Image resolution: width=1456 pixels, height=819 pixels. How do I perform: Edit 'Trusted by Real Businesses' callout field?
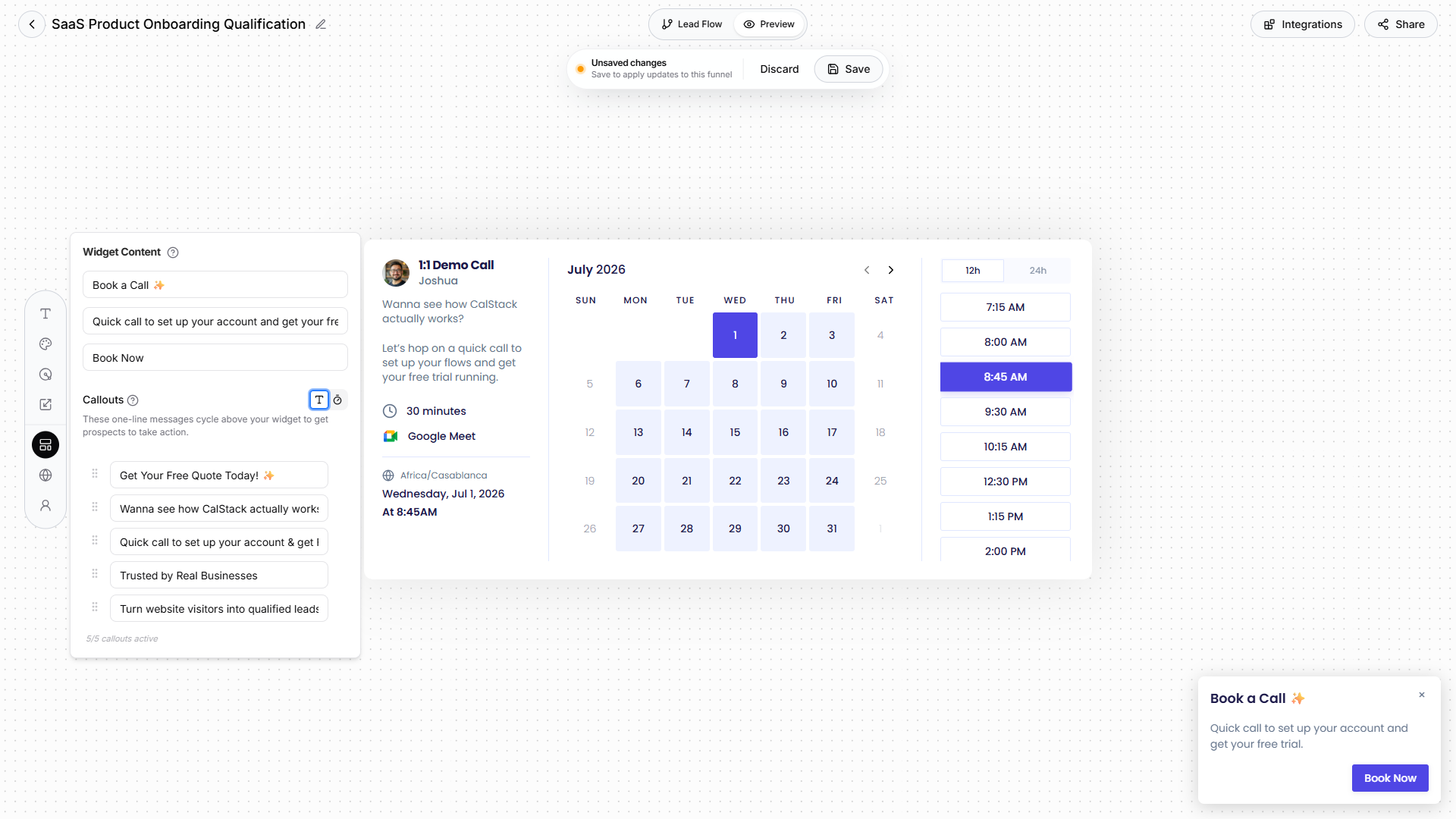pos(219,576)
